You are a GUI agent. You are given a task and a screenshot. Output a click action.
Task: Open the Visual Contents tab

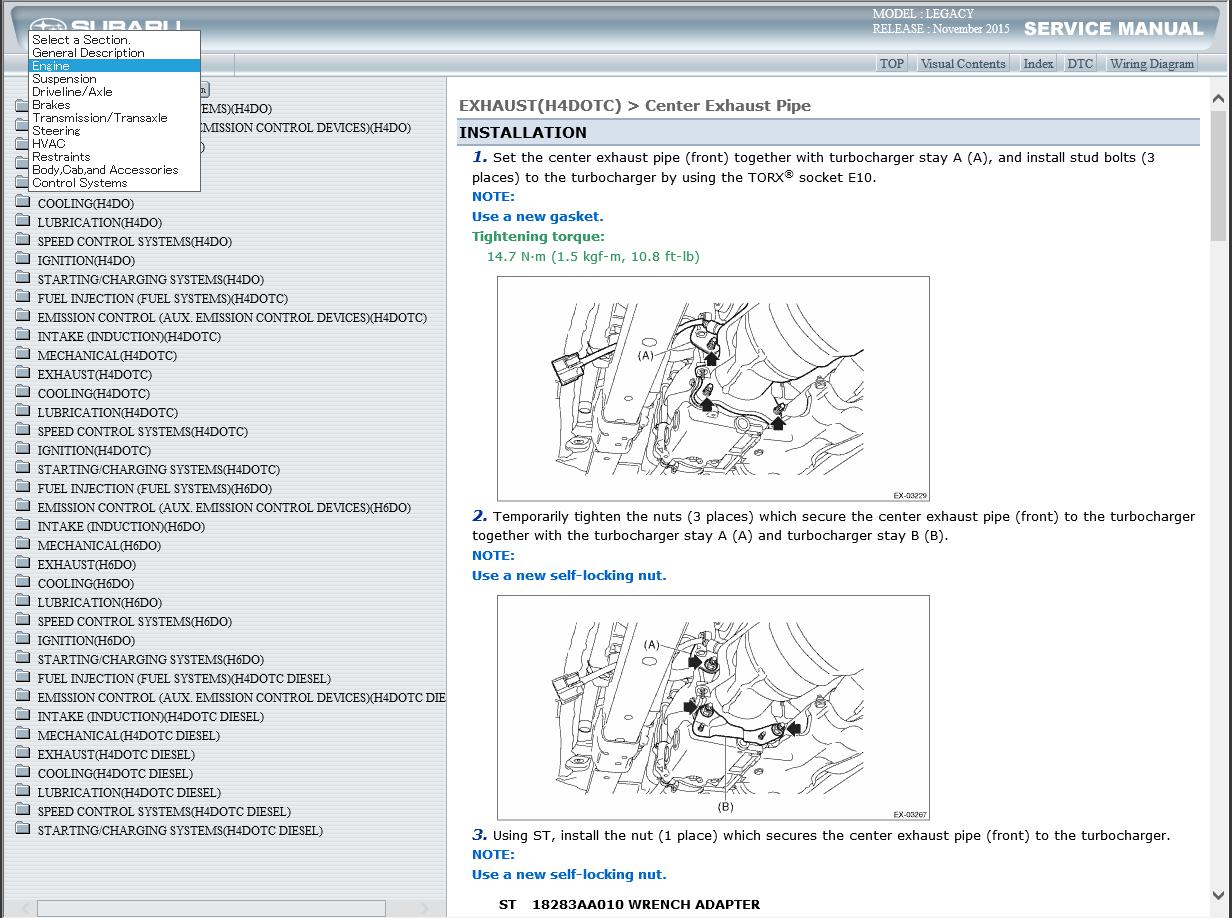[963, 63]
